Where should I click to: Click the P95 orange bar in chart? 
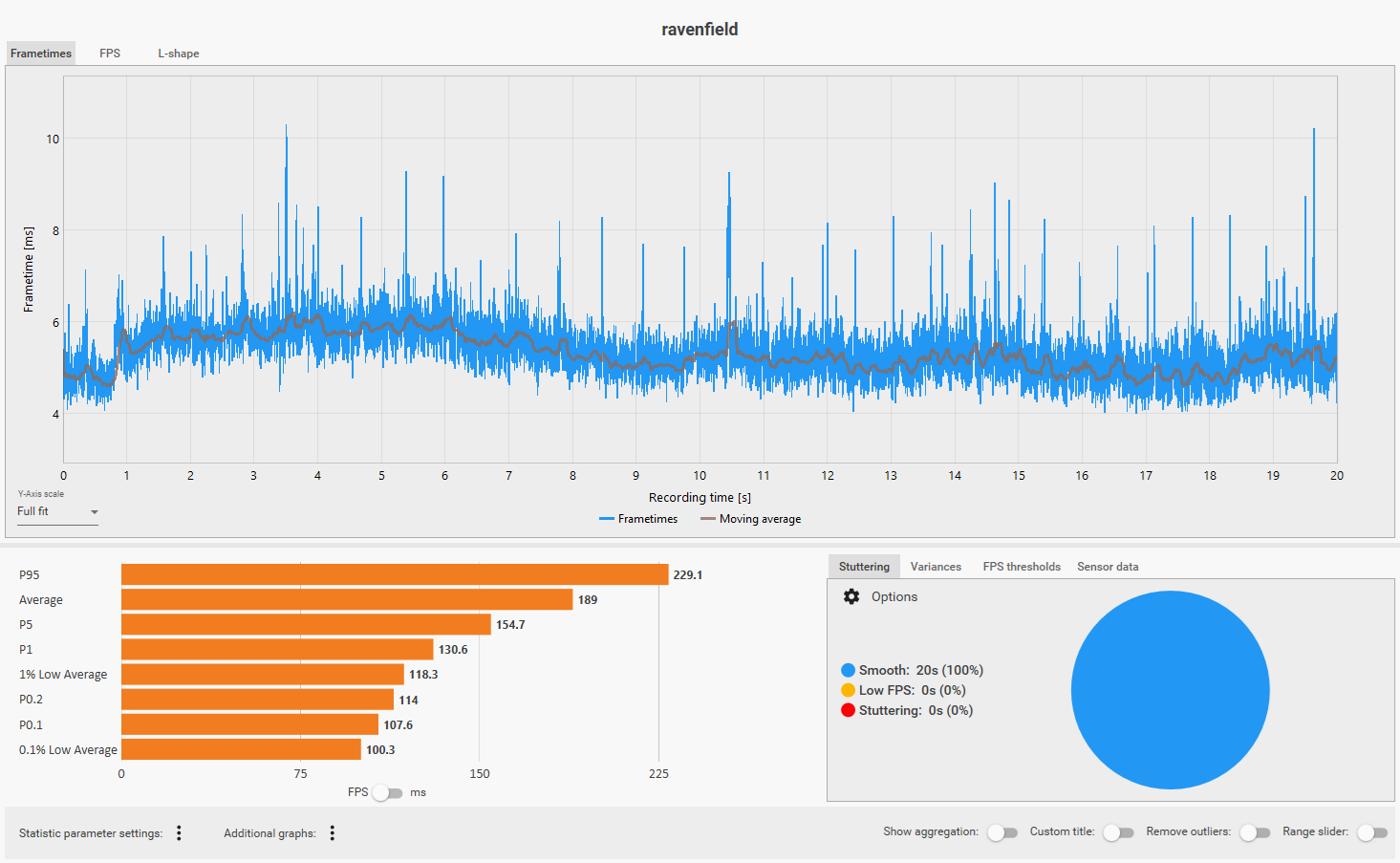pos(395,574)
